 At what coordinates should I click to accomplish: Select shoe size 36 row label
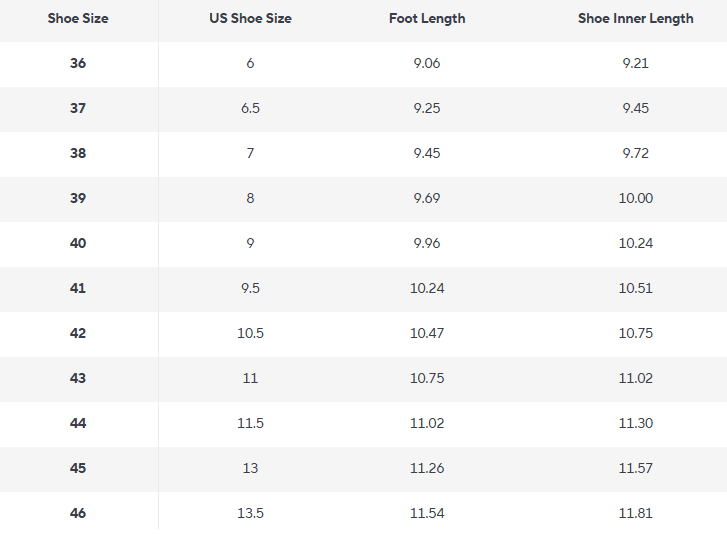click(x=78, y=63)
